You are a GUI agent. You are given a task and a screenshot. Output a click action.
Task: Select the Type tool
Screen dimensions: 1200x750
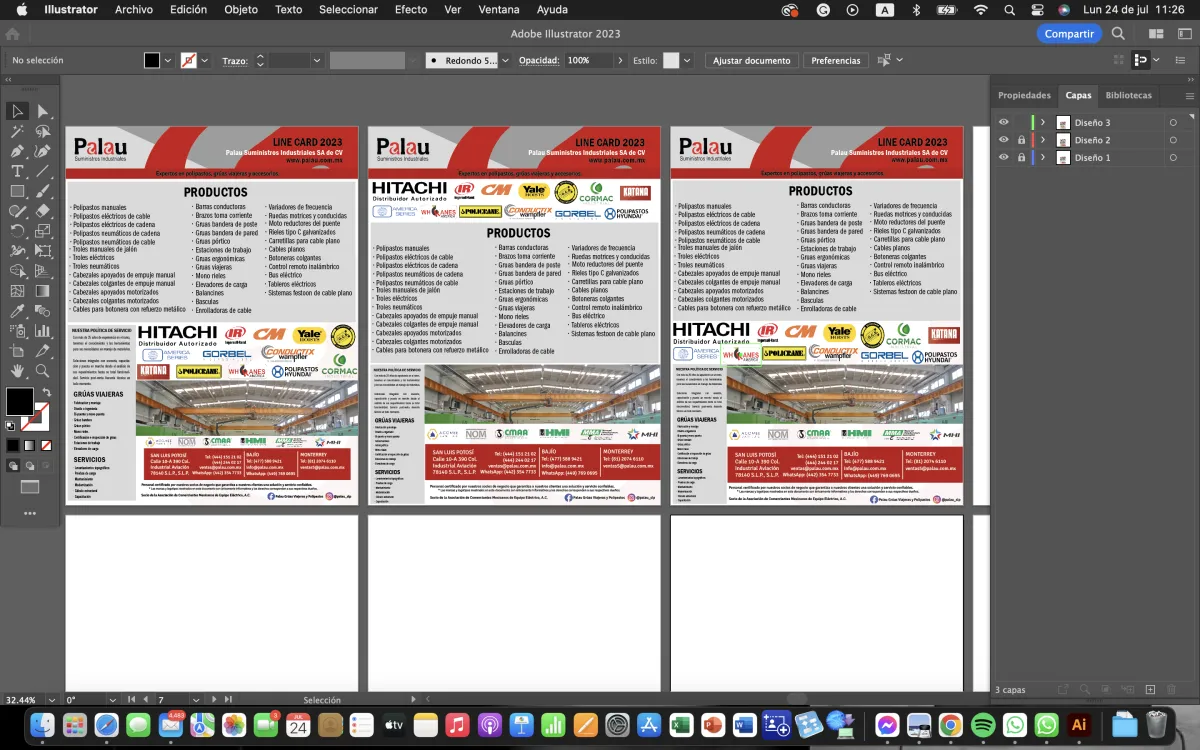click(17, 171)
